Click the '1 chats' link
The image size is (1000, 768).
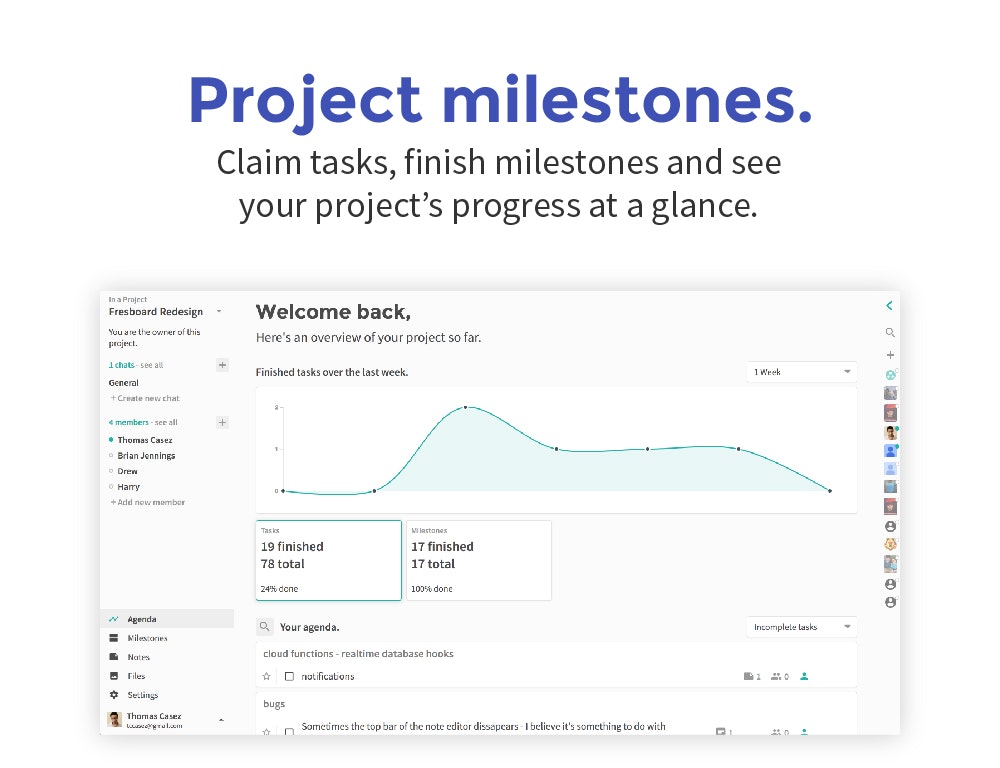[121, 365]
